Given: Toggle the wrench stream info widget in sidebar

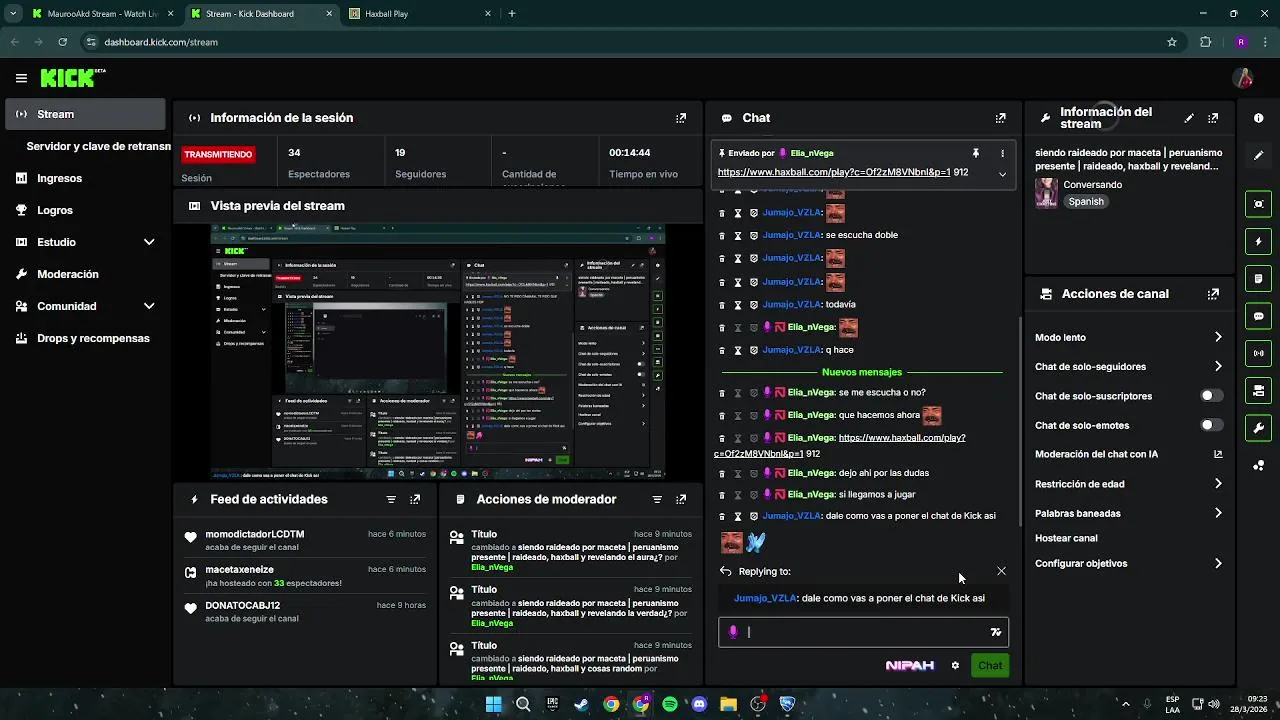Looking at the screenshot, I should 1258,428.
